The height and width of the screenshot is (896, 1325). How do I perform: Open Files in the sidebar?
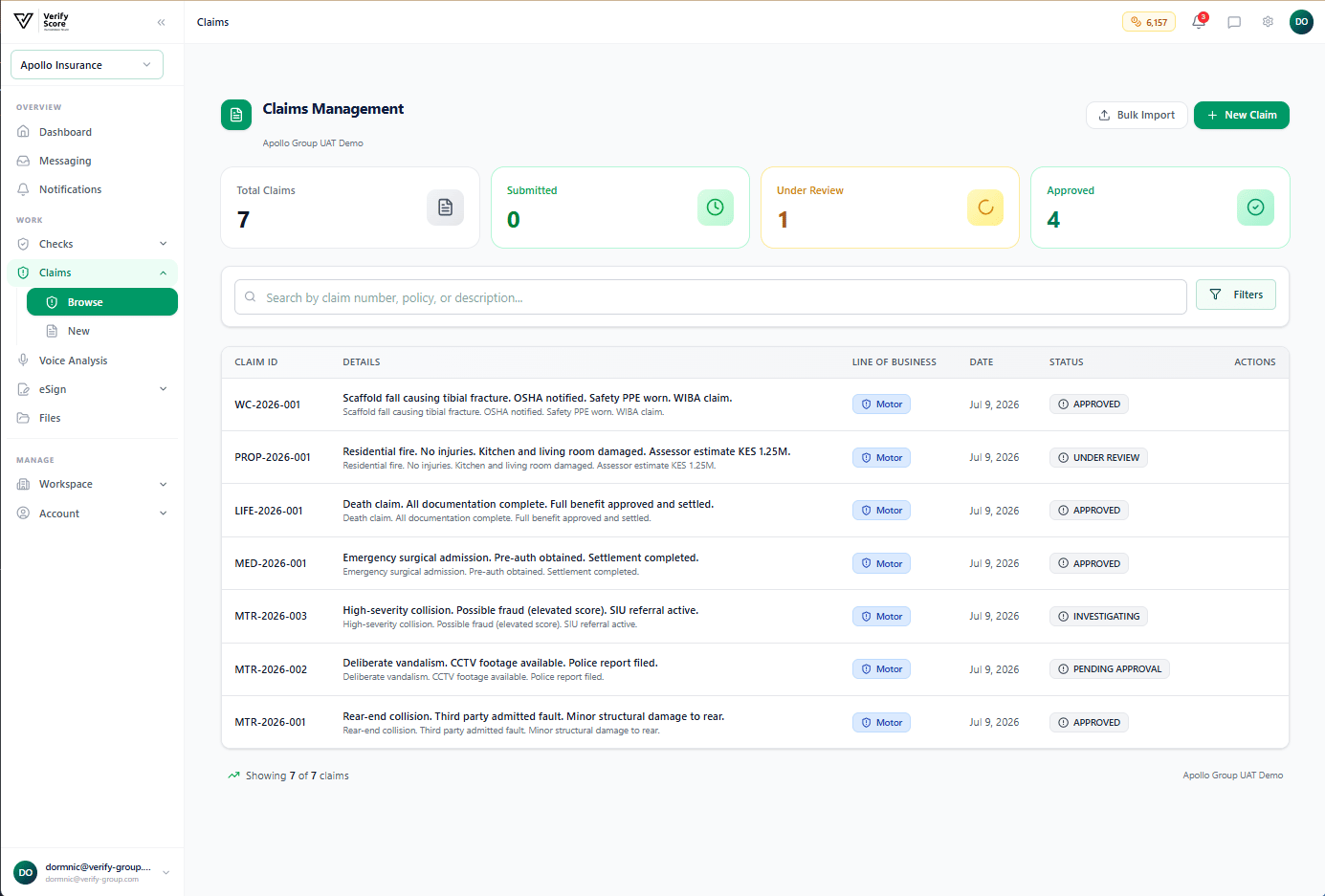coord(93,418)
